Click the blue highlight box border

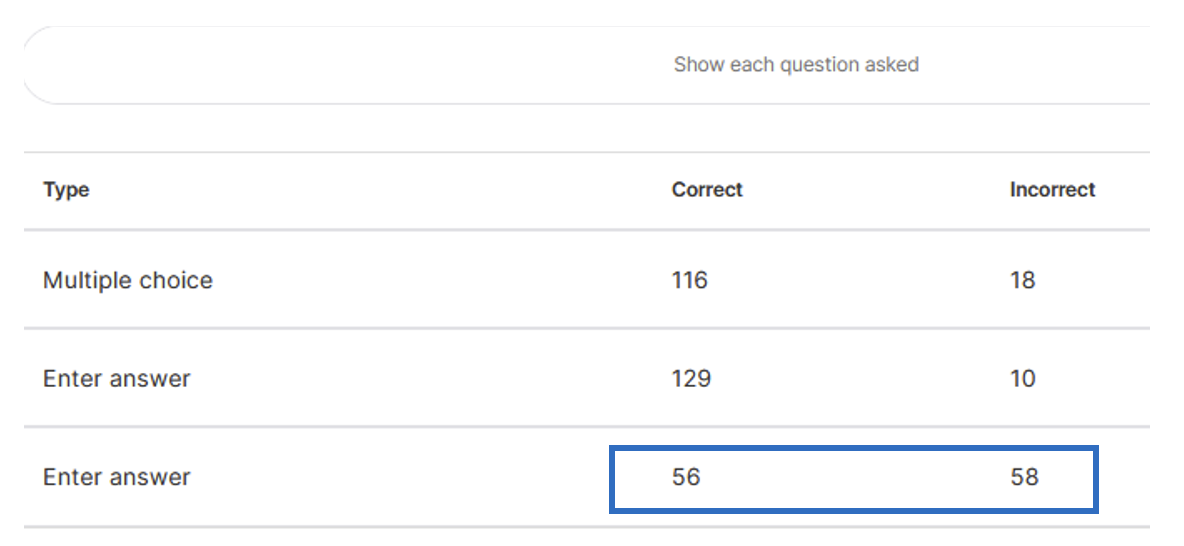tap(853, 448)
